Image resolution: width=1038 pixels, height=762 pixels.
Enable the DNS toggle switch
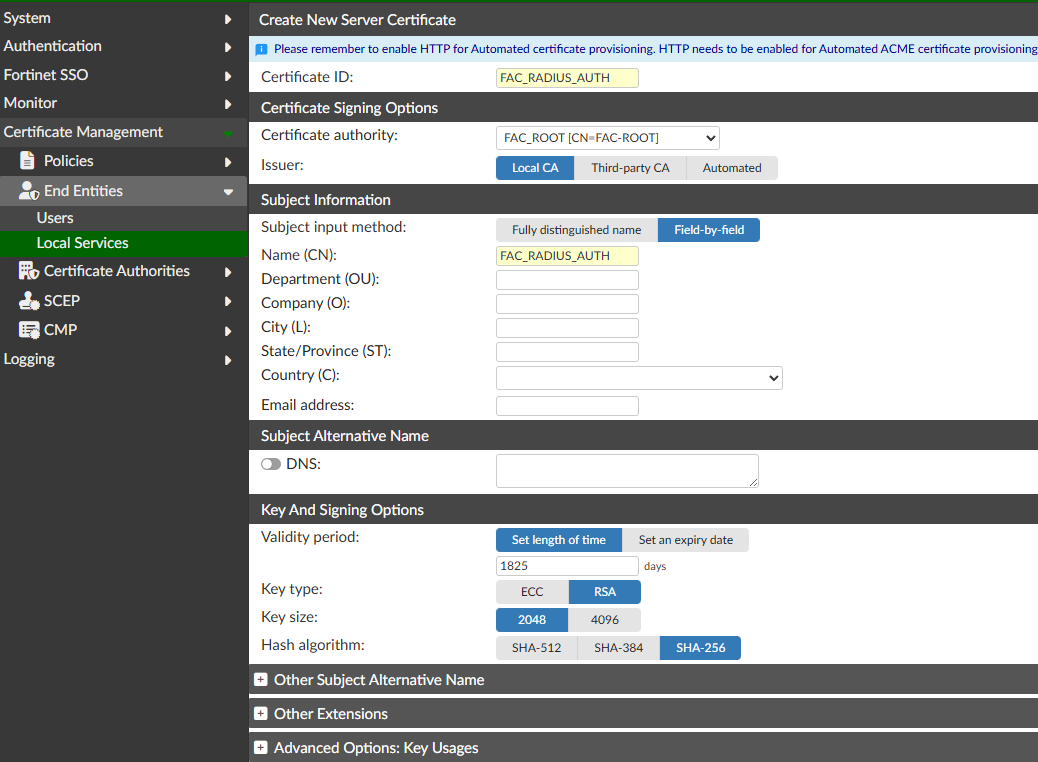point(271,464)
